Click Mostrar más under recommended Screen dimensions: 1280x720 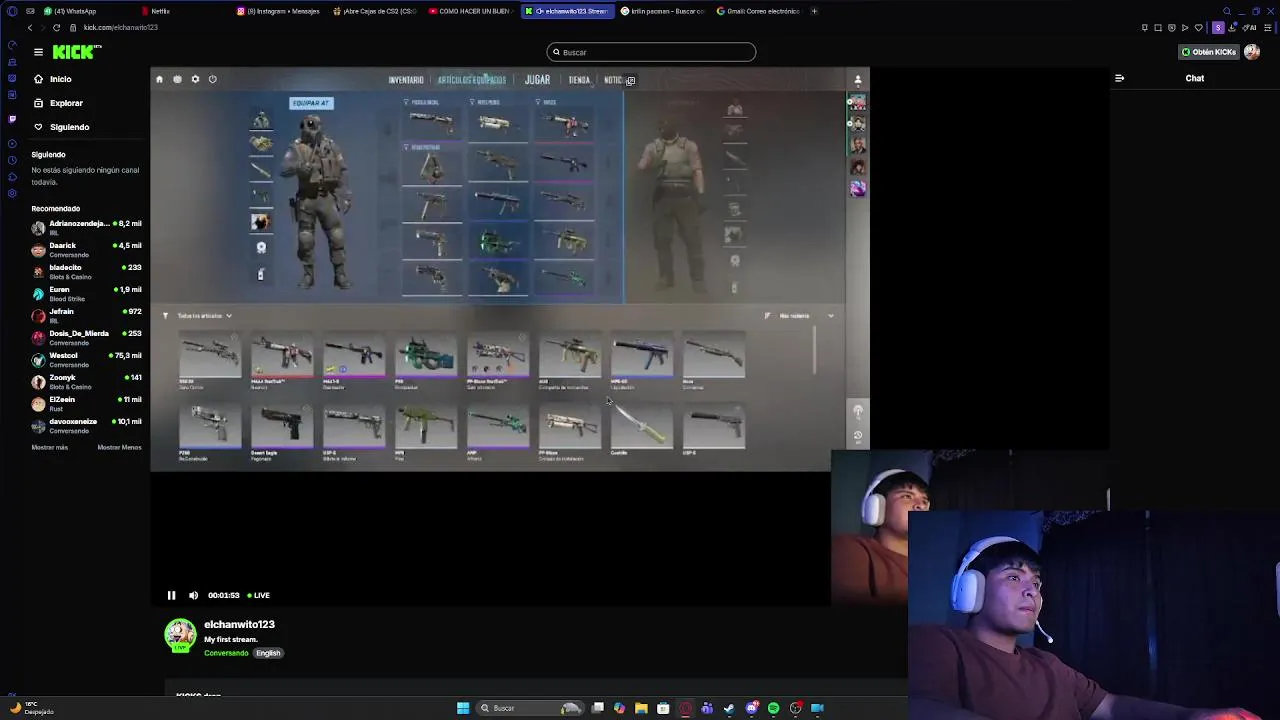(x=50, y=447)
